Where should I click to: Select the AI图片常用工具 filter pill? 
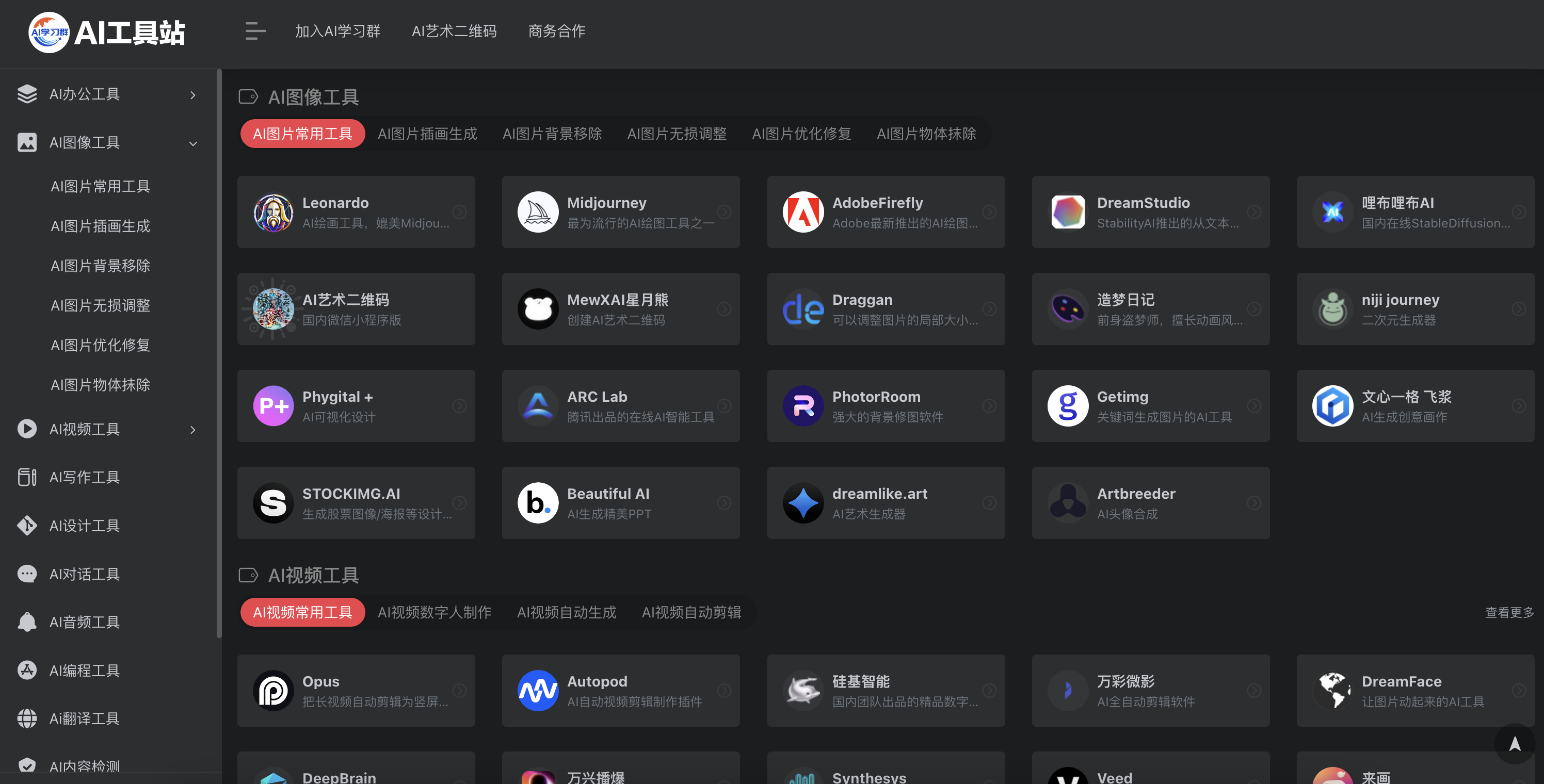[302, 134]
